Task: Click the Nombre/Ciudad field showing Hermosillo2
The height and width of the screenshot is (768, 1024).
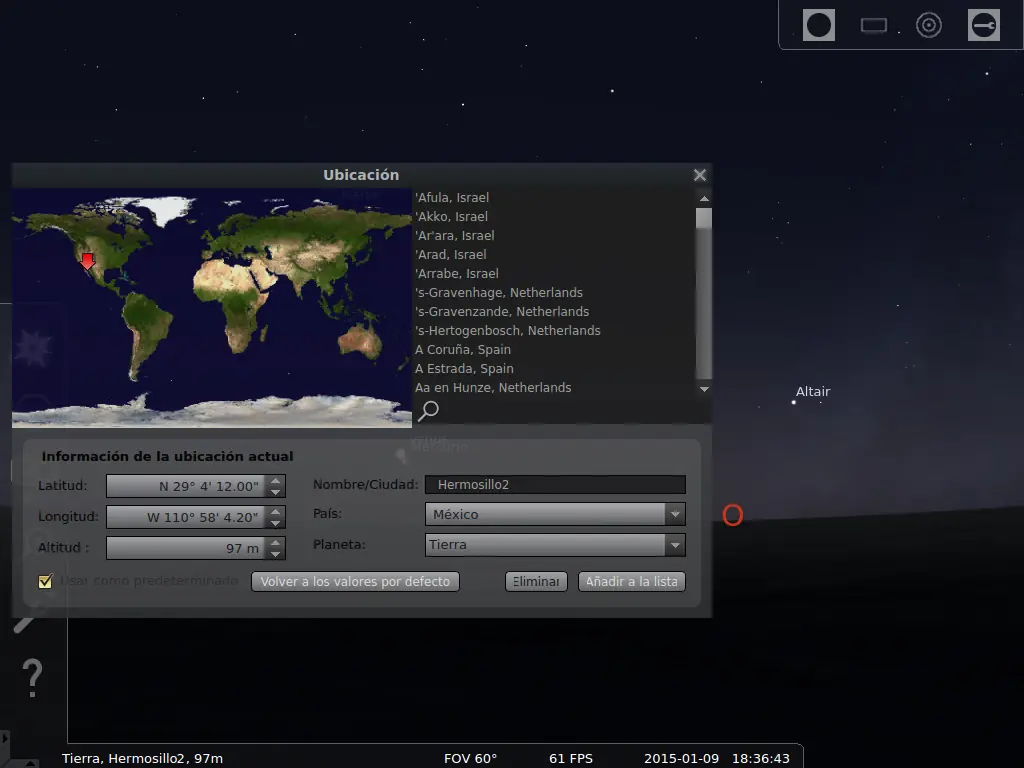Action: (555, 484)
